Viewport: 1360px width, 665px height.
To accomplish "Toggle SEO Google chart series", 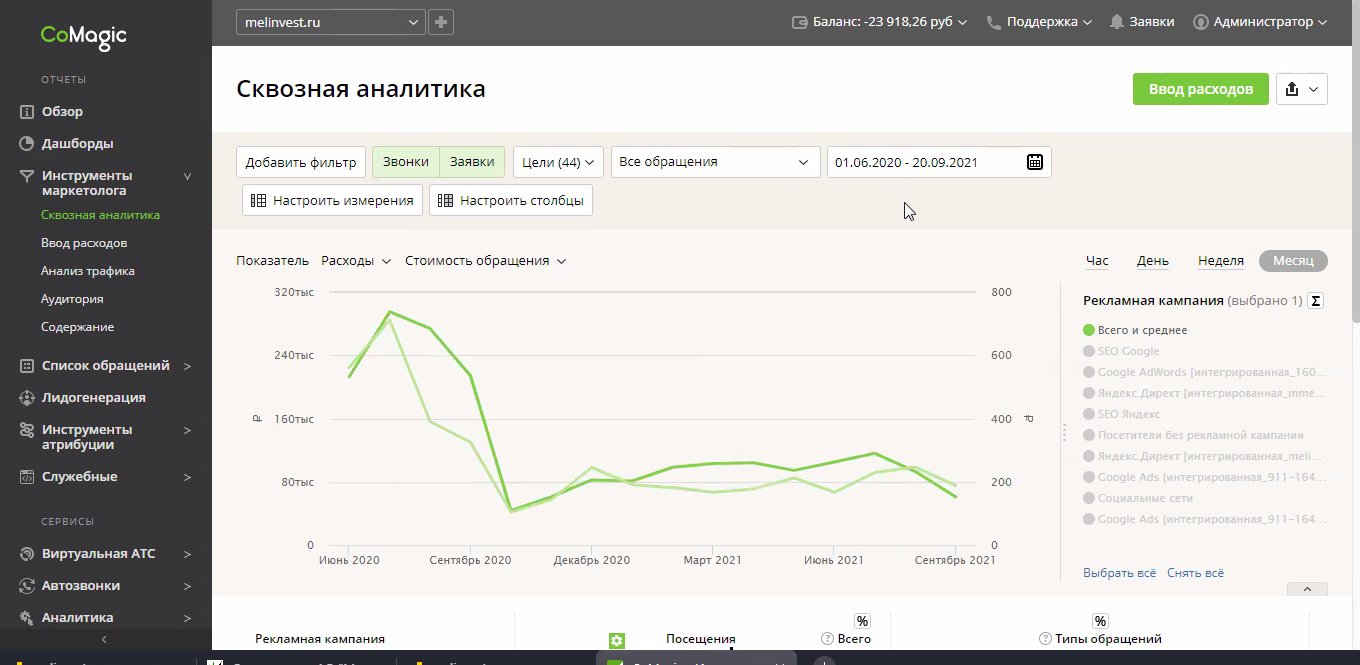I will [x=1121, y=351].
